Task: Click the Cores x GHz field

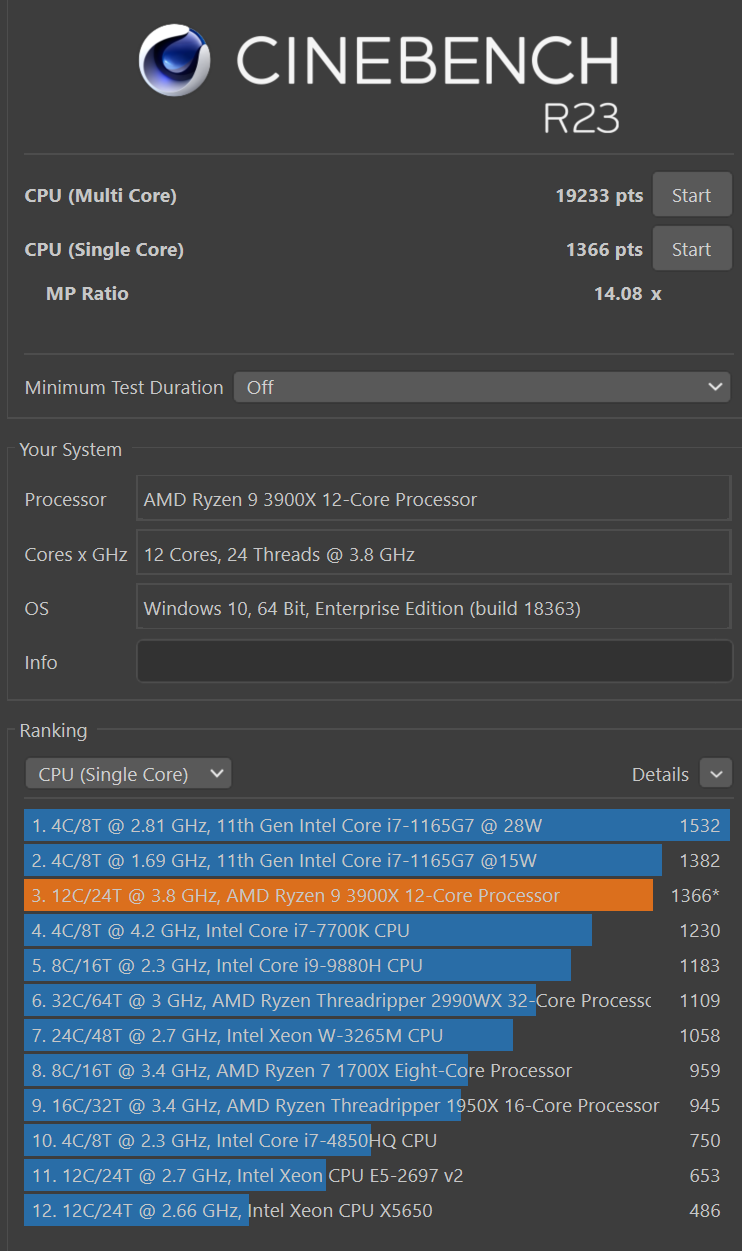Action: 433,554
